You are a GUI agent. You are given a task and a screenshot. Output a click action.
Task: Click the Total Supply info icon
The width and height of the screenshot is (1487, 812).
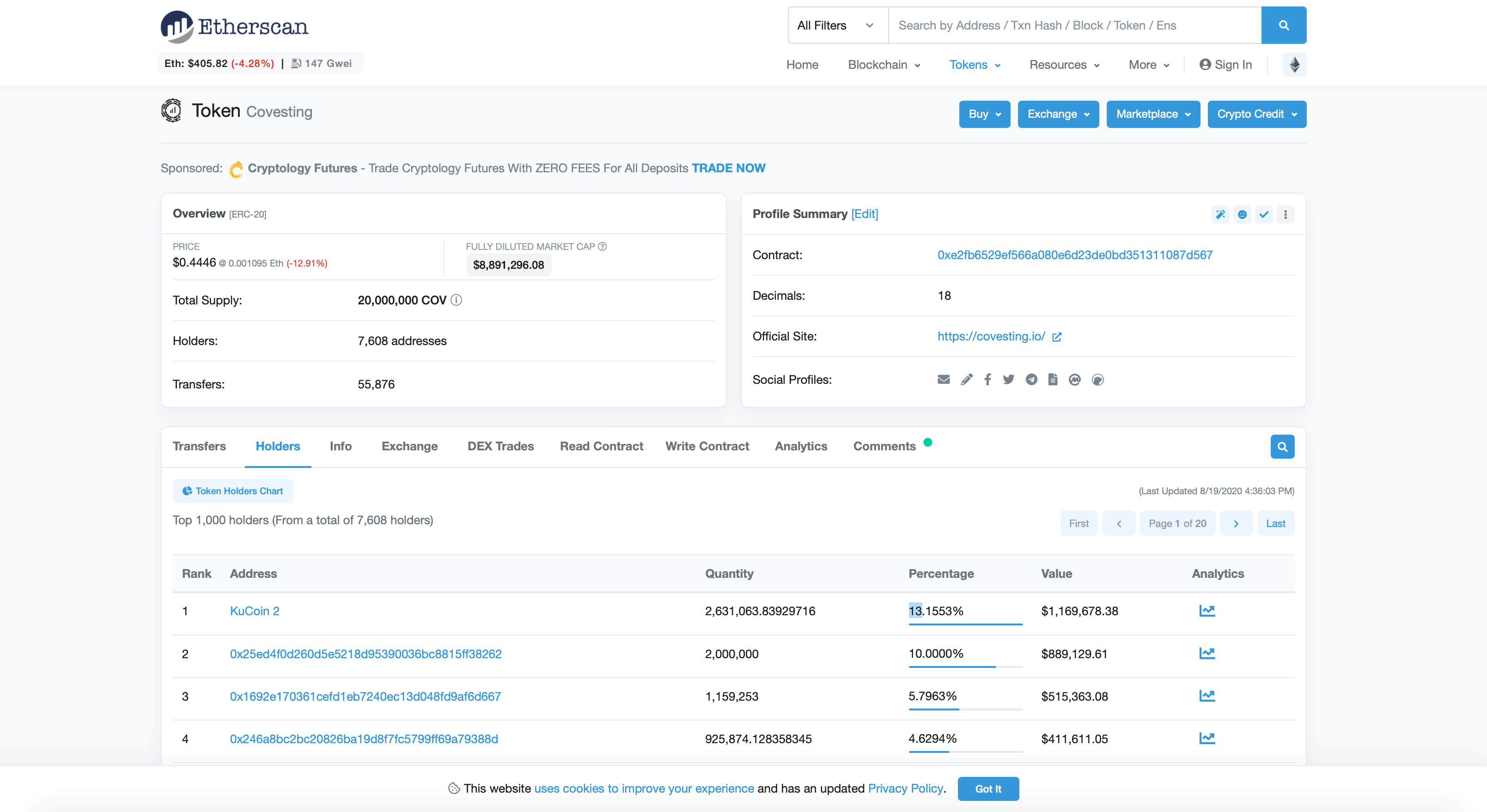coord(457,300)
